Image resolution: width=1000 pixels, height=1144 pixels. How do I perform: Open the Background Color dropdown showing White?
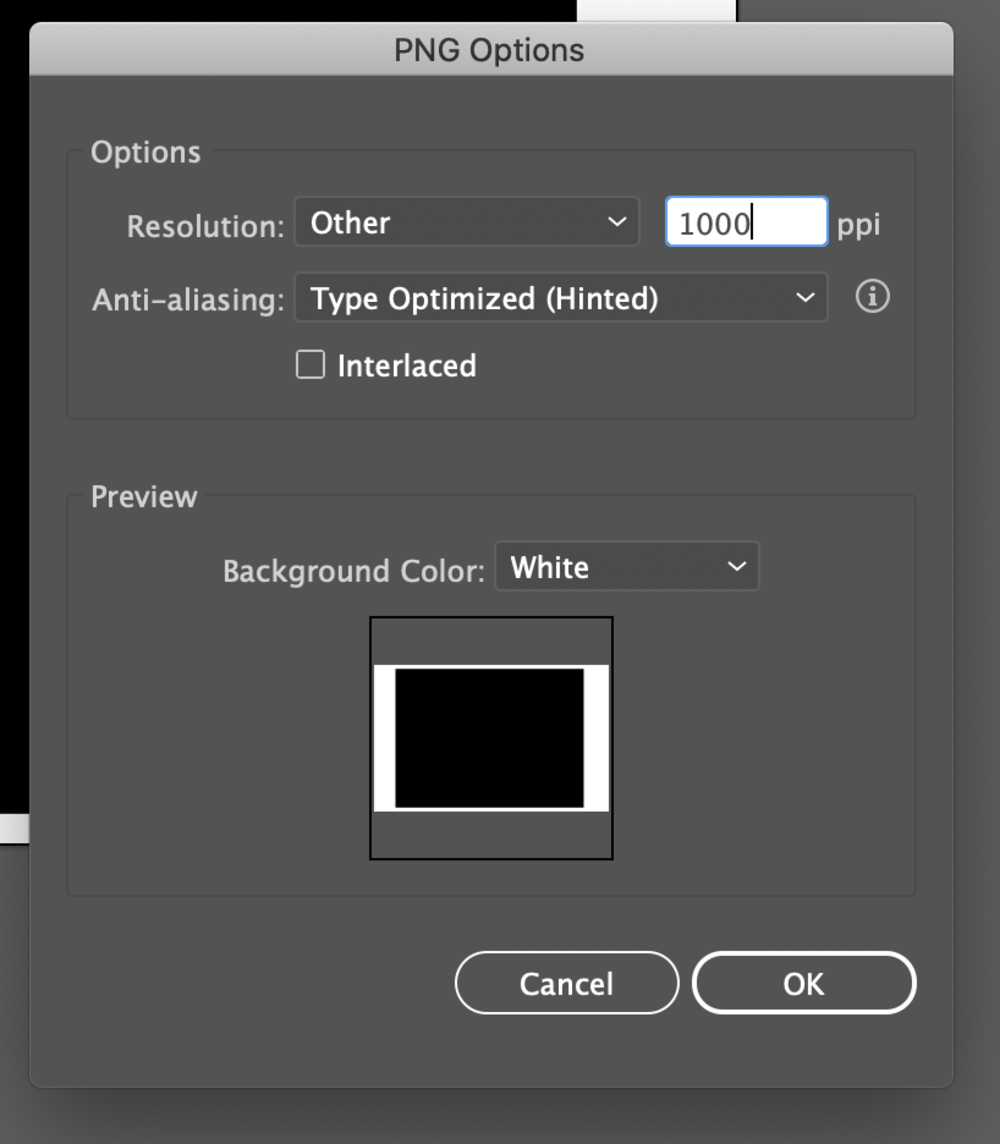pyautogui.click(x=627, y=566)
